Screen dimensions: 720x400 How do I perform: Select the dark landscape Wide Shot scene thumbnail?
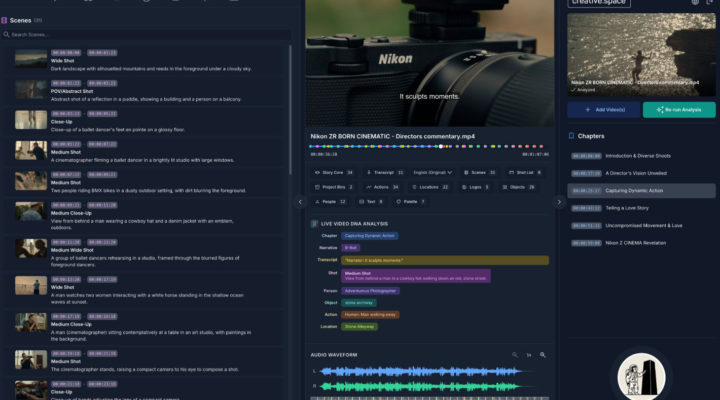pos(31,59)
